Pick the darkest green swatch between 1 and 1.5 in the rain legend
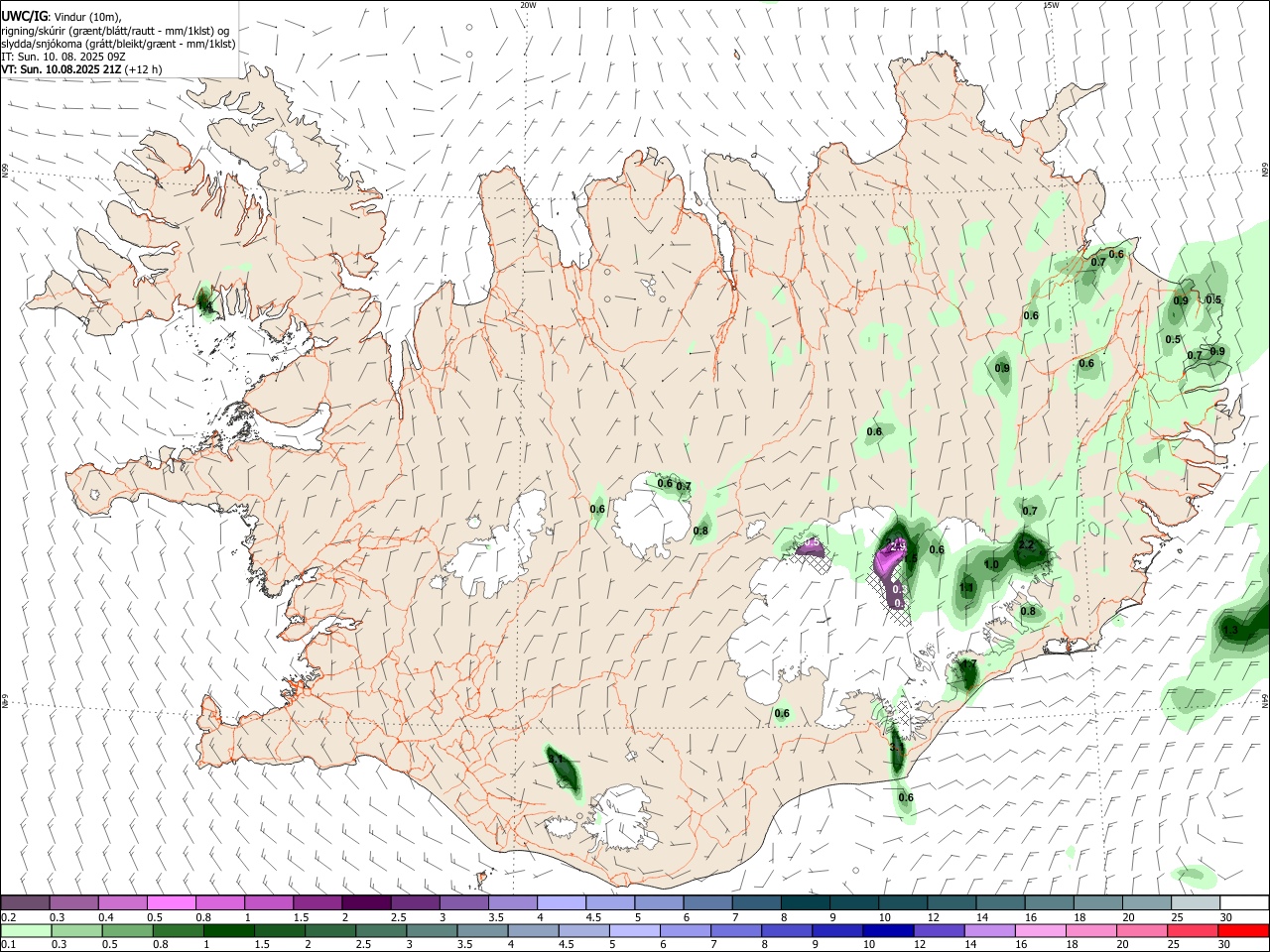 pyautogui.click(x=229, y=930)
